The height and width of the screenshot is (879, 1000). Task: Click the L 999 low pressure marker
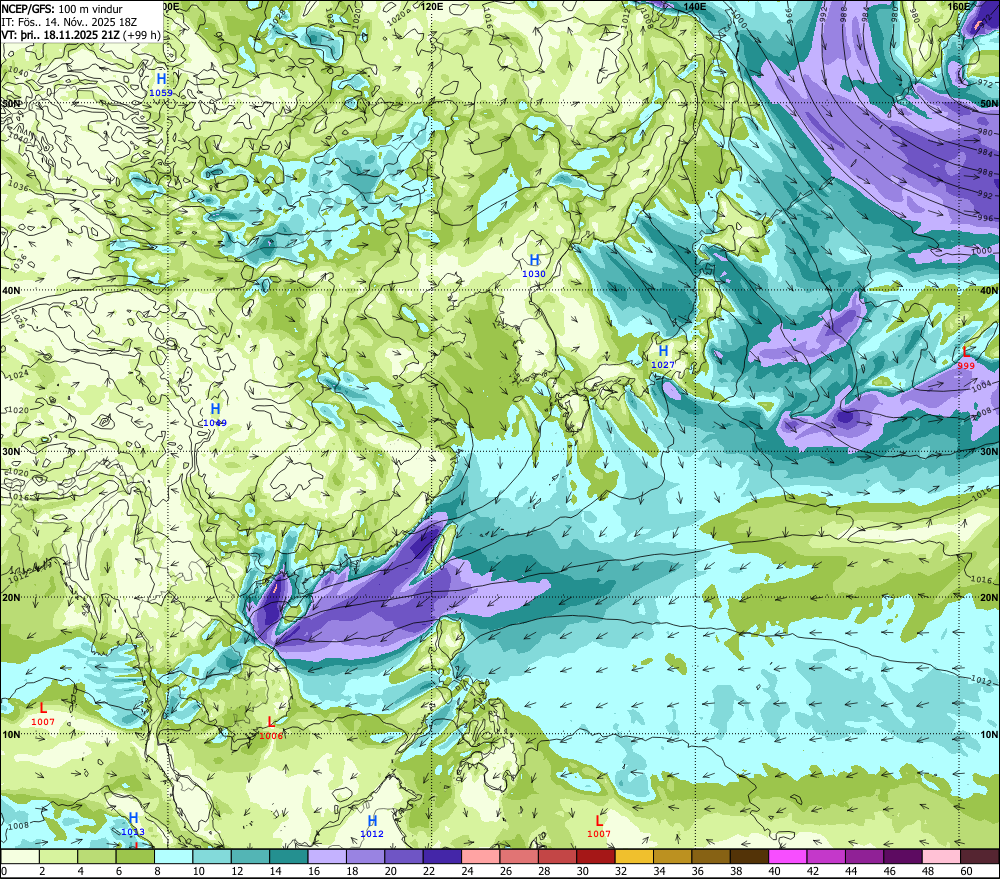tap(966, 357)
